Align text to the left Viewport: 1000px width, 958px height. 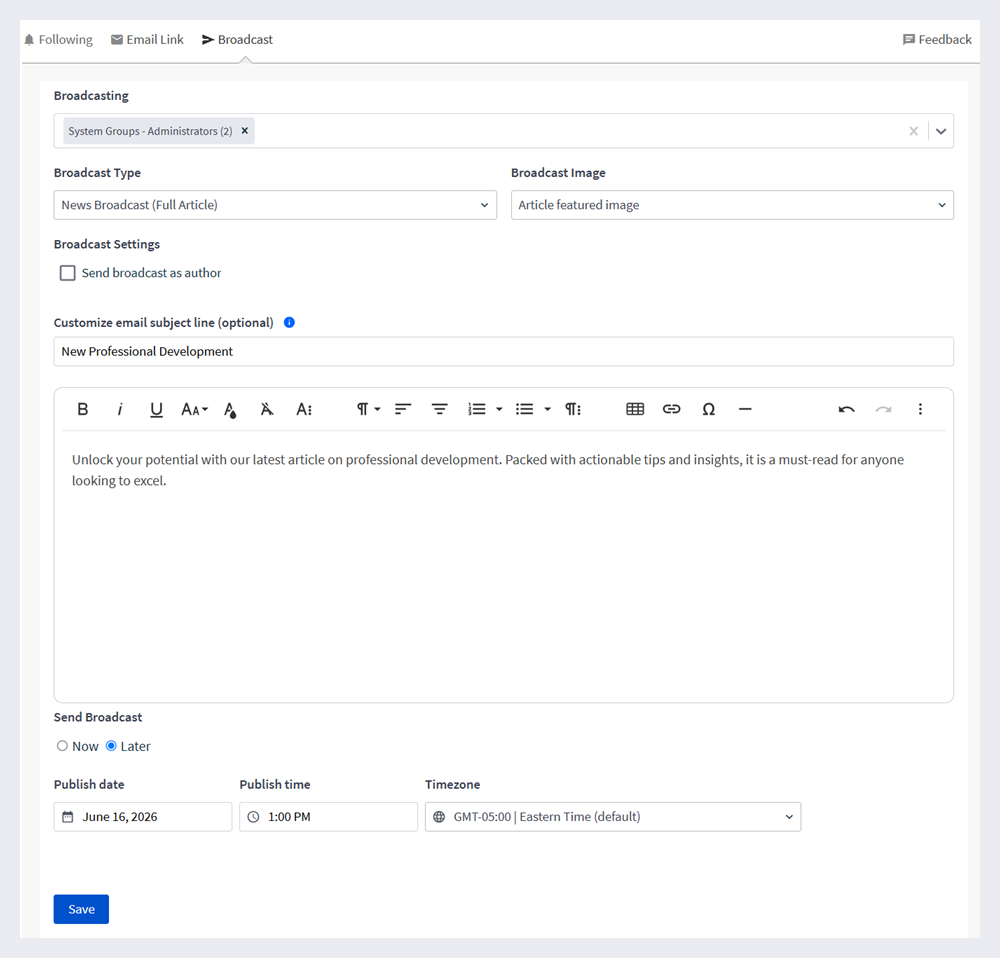pyautogui.click(x=402, y=409)
